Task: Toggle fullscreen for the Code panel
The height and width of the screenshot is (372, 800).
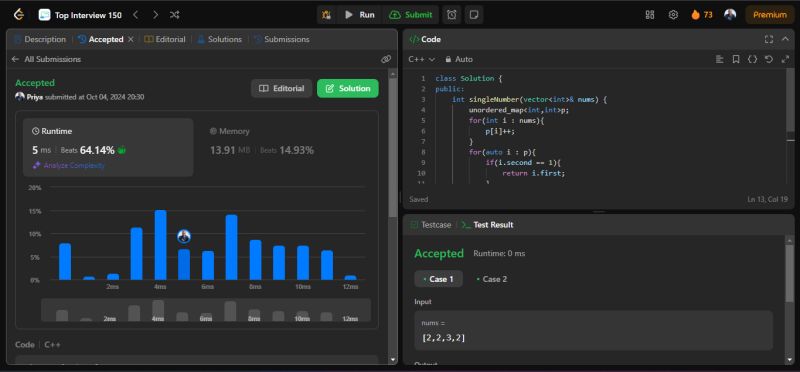Action: pyautogui.click(x=768, y=39)
